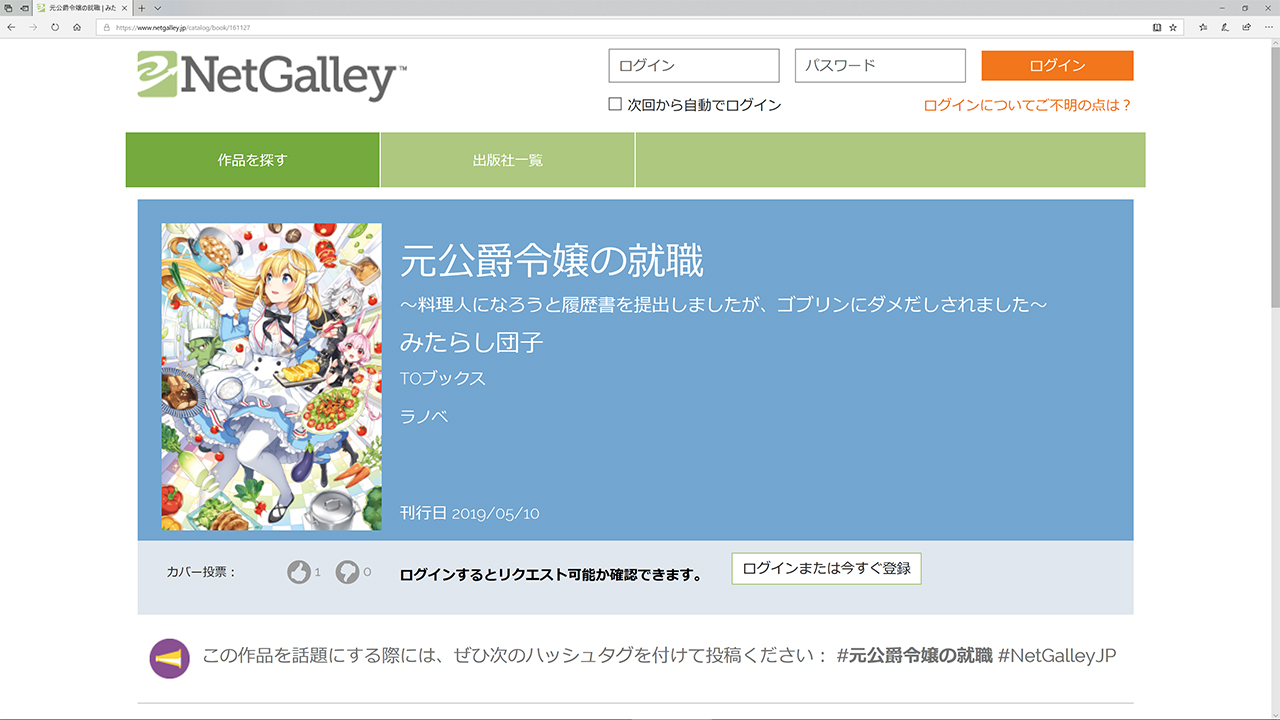This screenshot has height=720, width=1280.
Task: Enable 次回から自動でログイン checkbox
Action: click(615, 103)
